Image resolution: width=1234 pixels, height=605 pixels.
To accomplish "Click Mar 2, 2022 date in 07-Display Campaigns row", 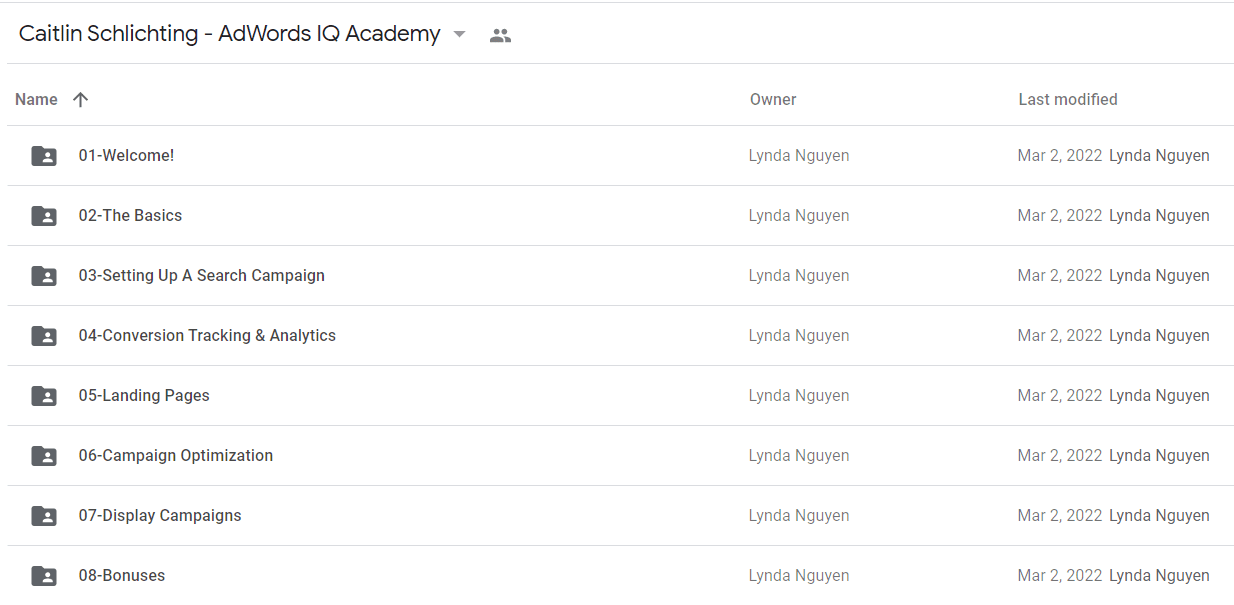I will (x=1060, y=516).
